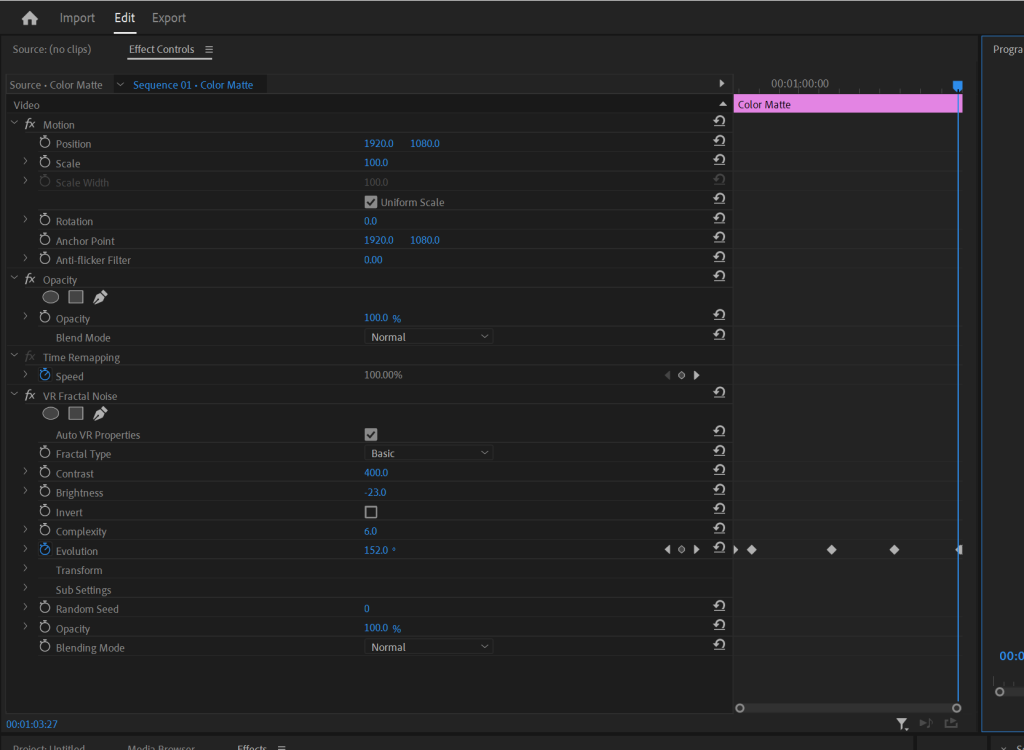Expand the Scale parameter
This screenshot has height=750, width=1024.
(x=25, y=161)
